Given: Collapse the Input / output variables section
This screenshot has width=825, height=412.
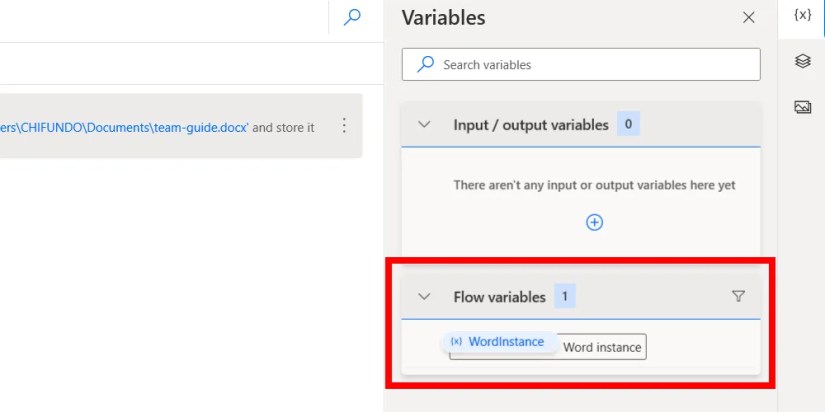Looking at the screenshot, I should [x=424, y=125].
